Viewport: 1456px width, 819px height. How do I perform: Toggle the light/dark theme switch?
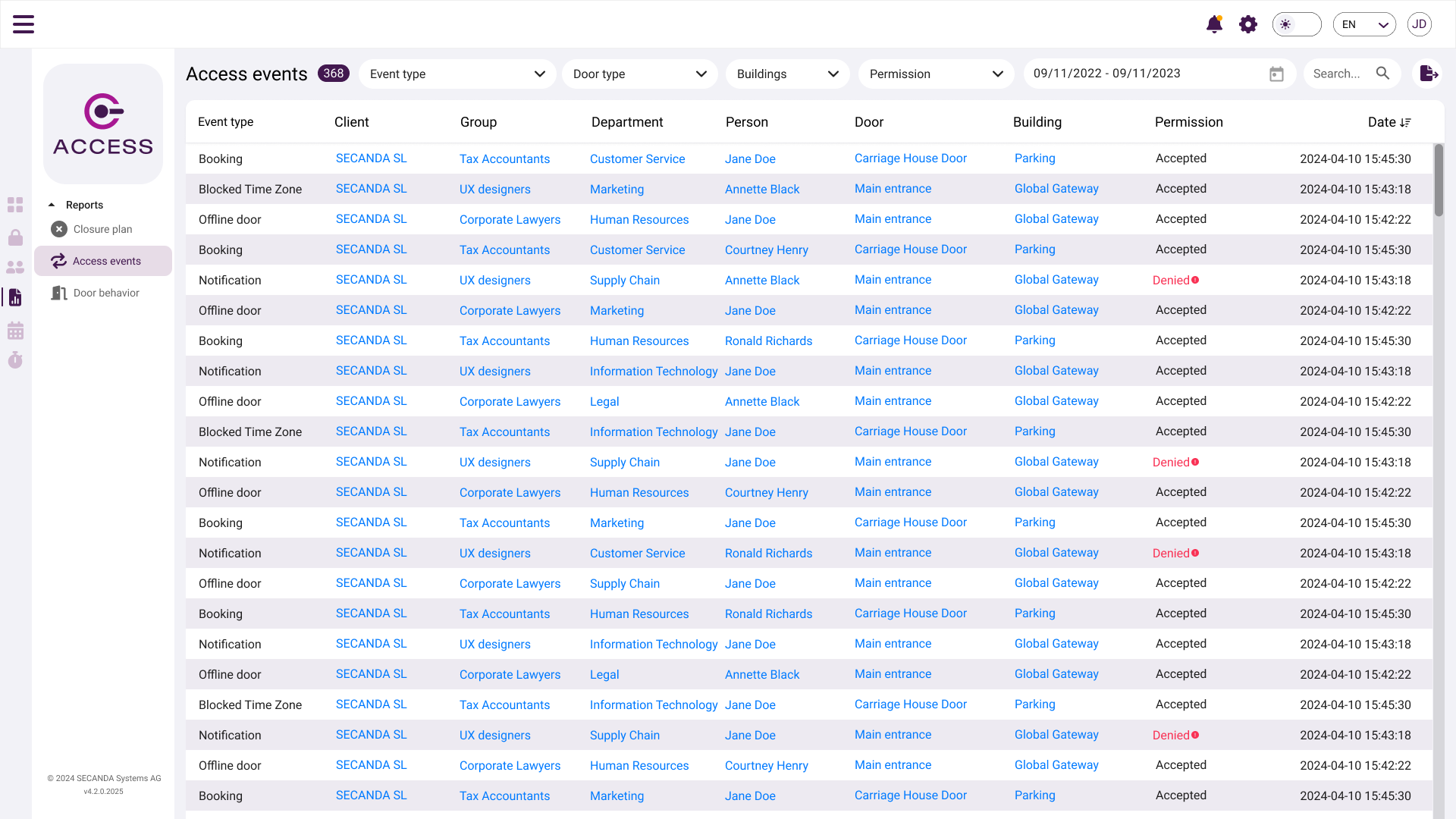tap(1297, 24)
